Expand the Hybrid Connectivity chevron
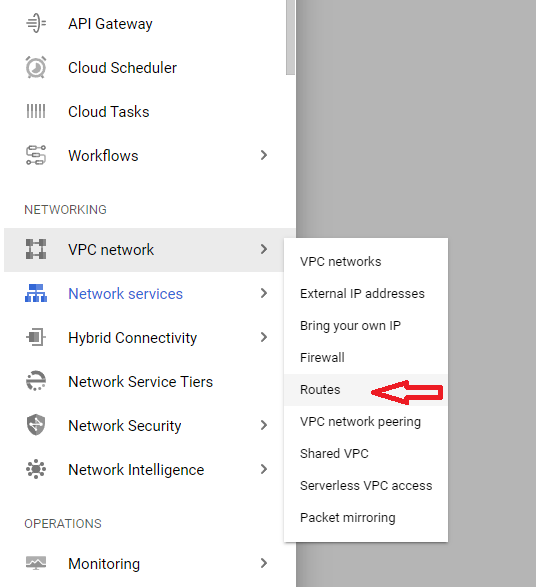 pos(264,337)
